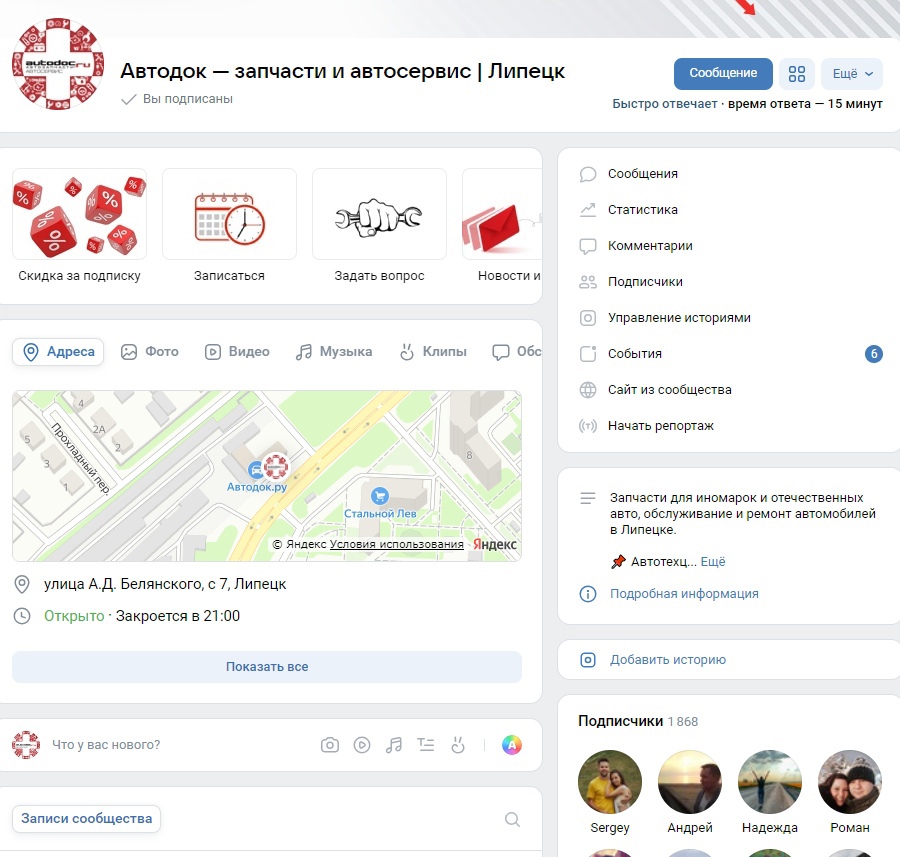Image resolution: width=900 pixels, height=857 pixels.
Task: Open subscriber Андрей's avatar
Action: [x=689, y=782]
